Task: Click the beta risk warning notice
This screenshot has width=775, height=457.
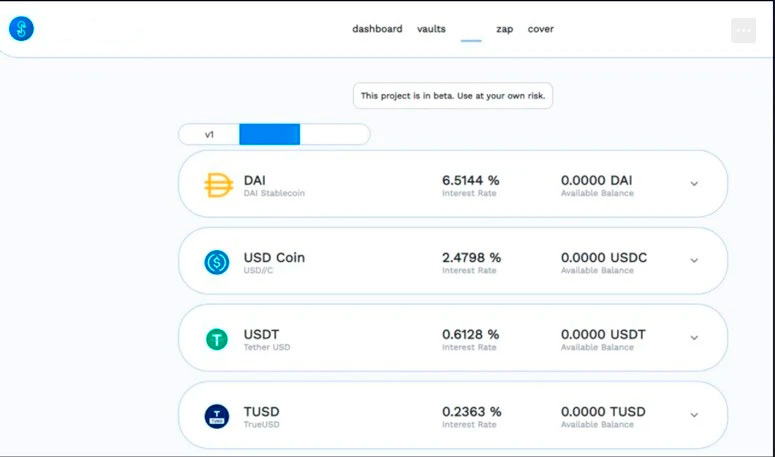Action: tap(453, 96)
